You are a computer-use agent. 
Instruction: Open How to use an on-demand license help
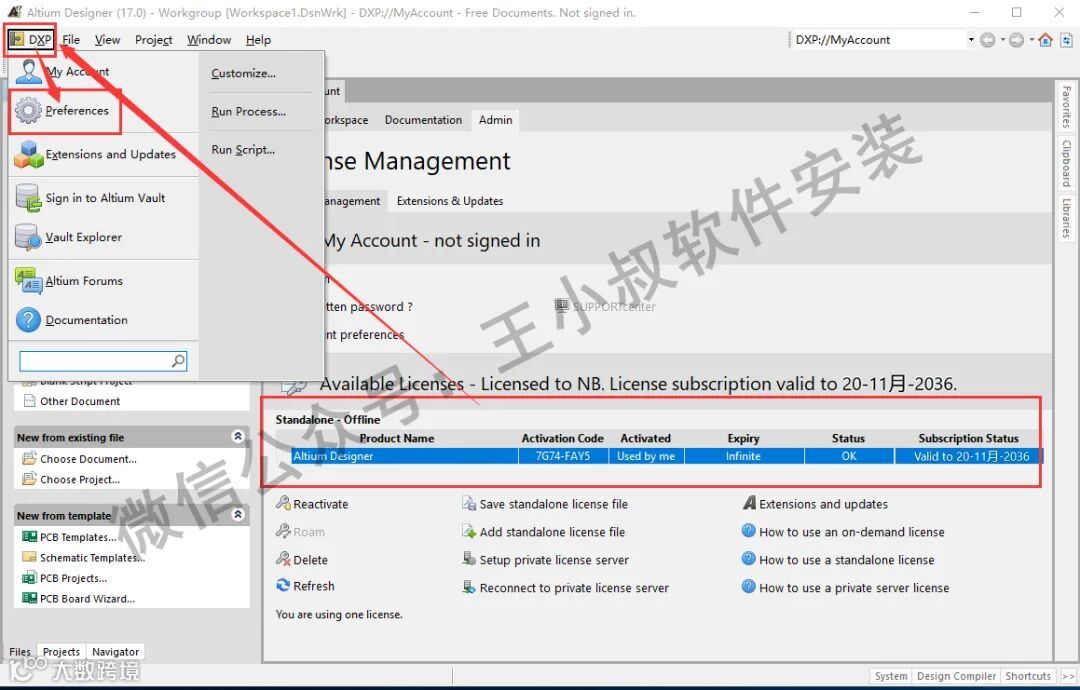tap(851, 532)
